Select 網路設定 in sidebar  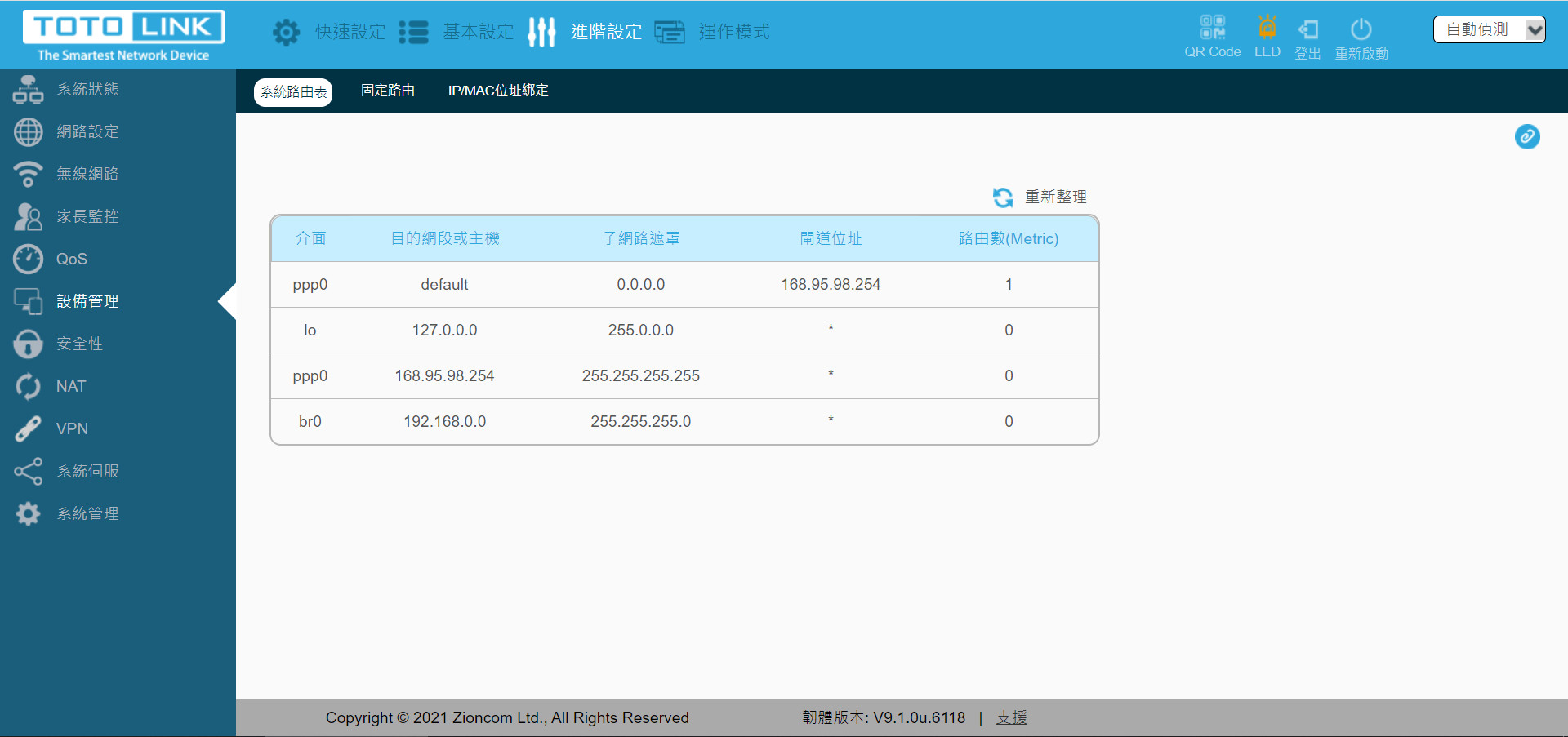[87, 131]
